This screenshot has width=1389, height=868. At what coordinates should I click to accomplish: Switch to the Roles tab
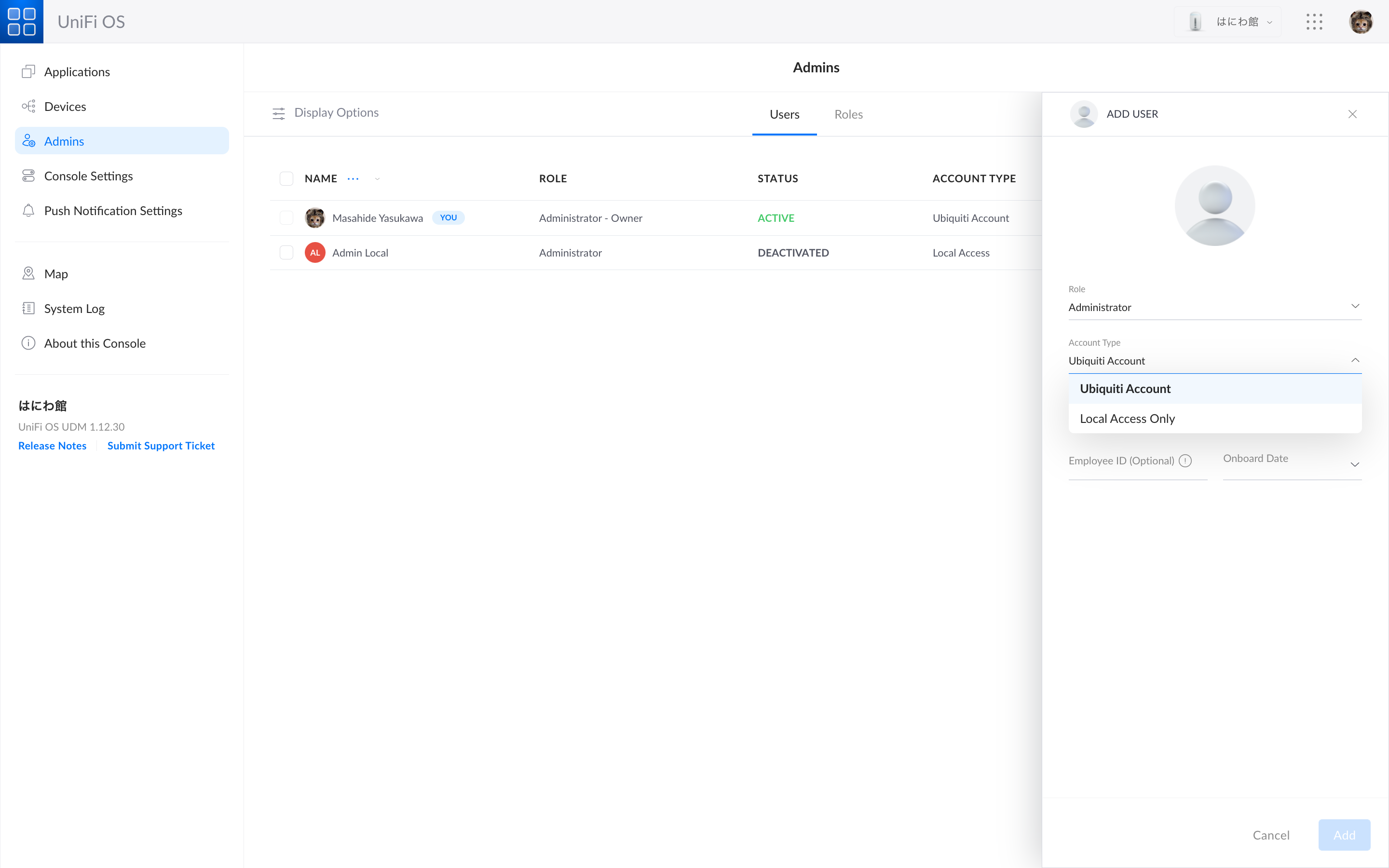tap(848, 114)
